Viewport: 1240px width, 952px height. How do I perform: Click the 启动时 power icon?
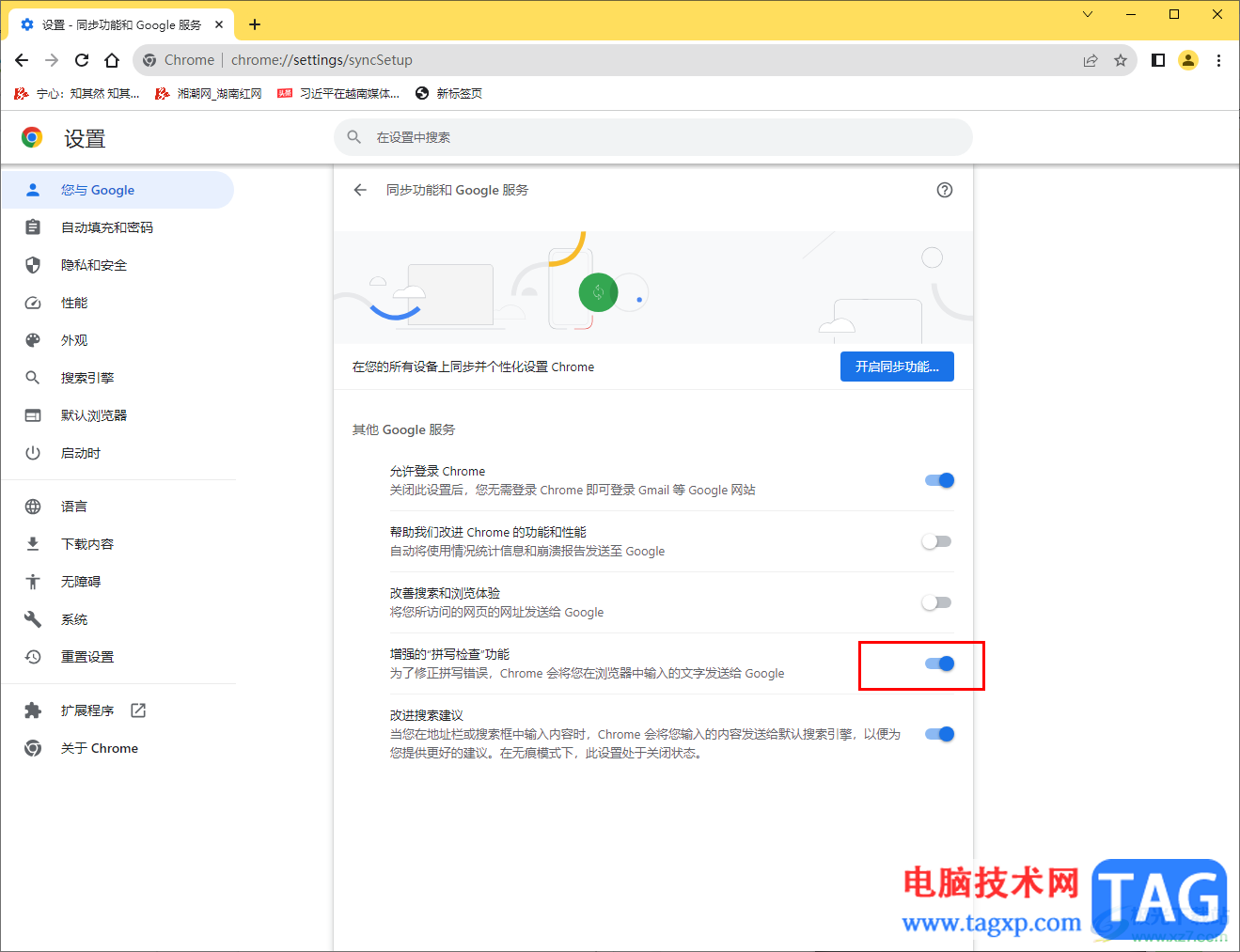(x=33, y=453)
